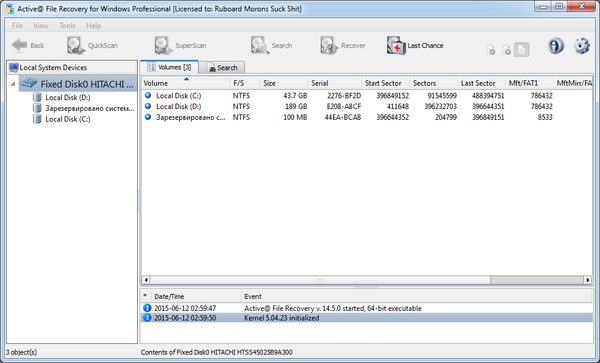The width and height of the screenshot is (600, 363).
Task: Click the 189 GB size cell
Action: coord(296,106)
